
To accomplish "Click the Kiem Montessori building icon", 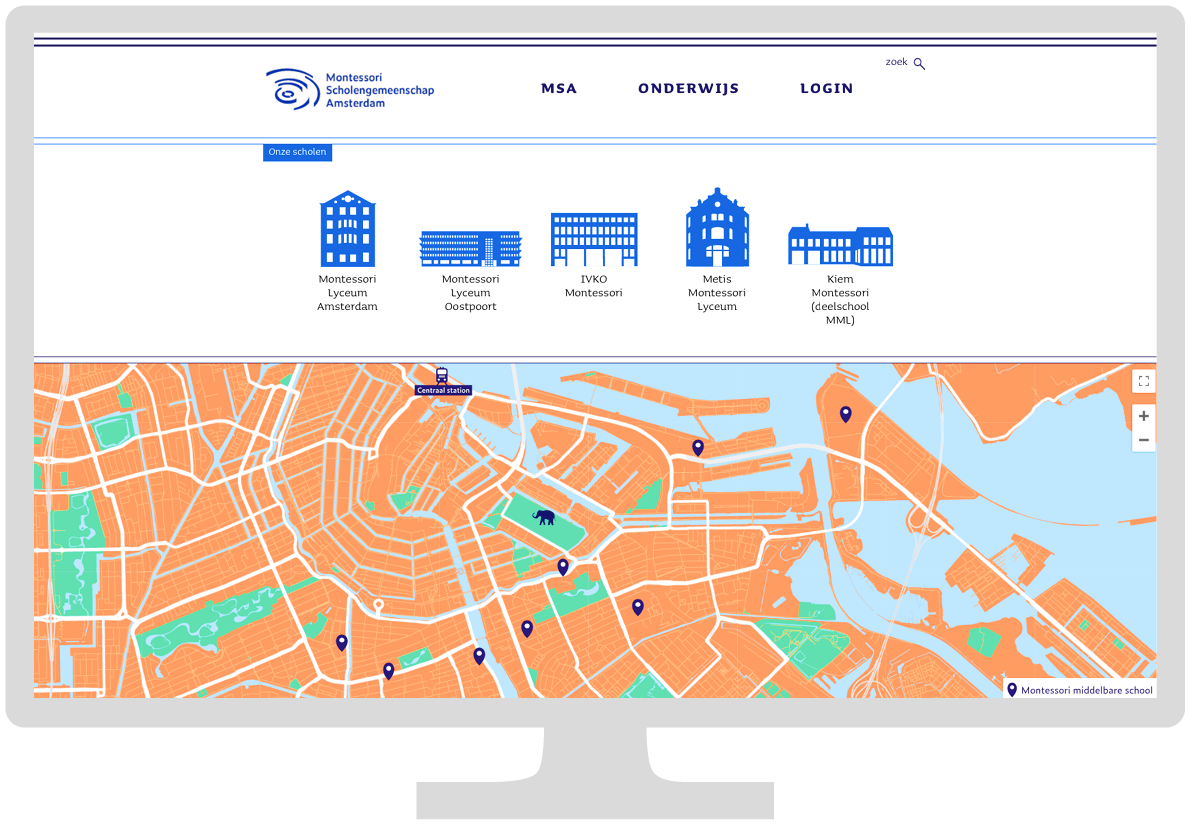I will pyautogui.click(x=840, y=245).
